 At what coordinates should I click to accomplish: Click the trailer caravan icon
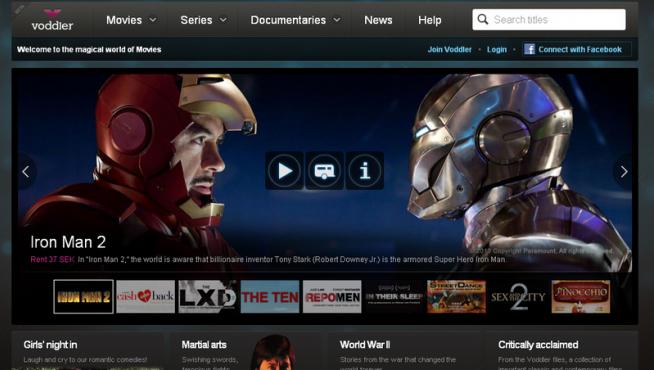pos(324,171)
